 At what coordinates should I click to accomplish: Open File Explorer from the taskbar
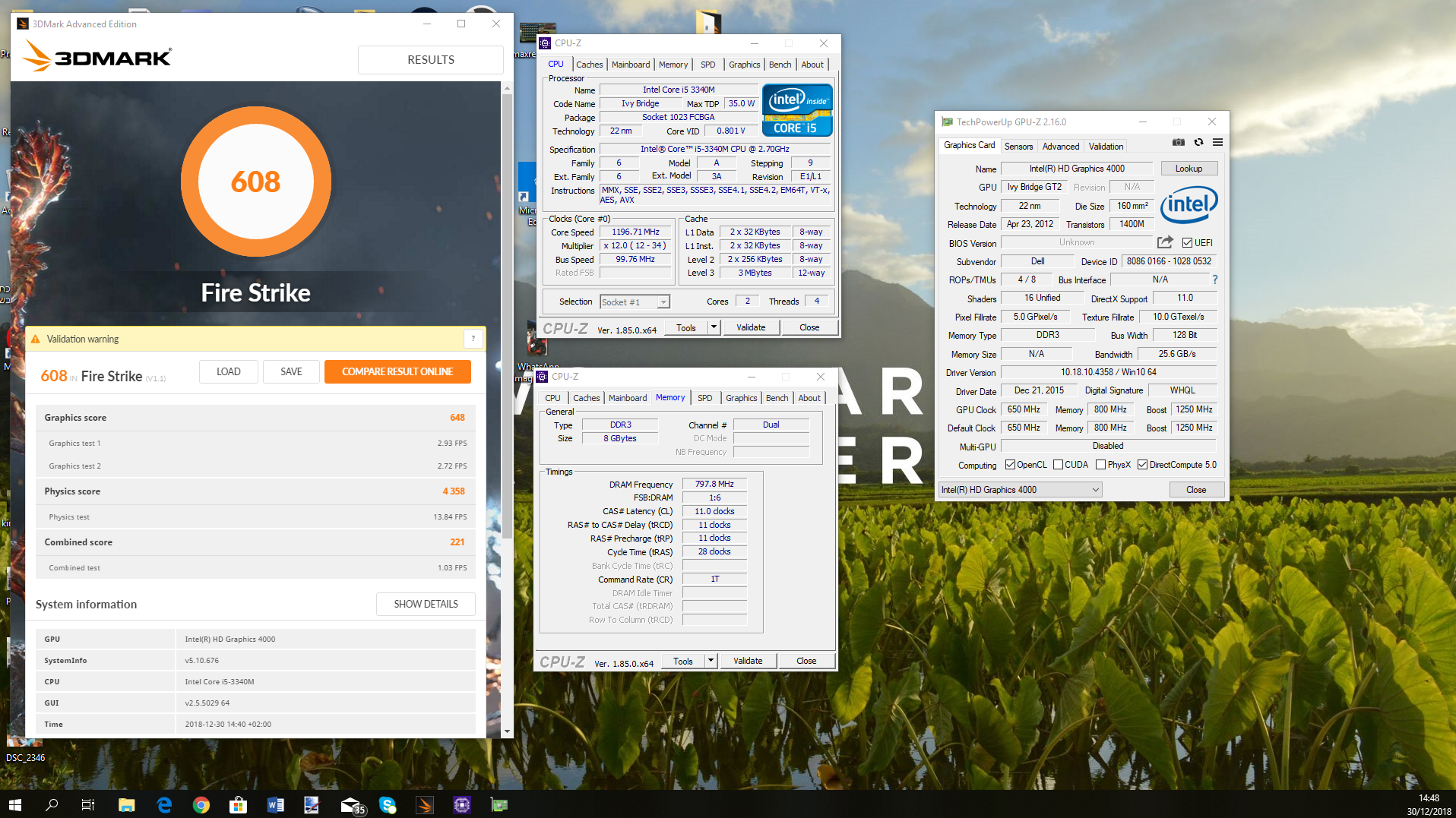126,804
